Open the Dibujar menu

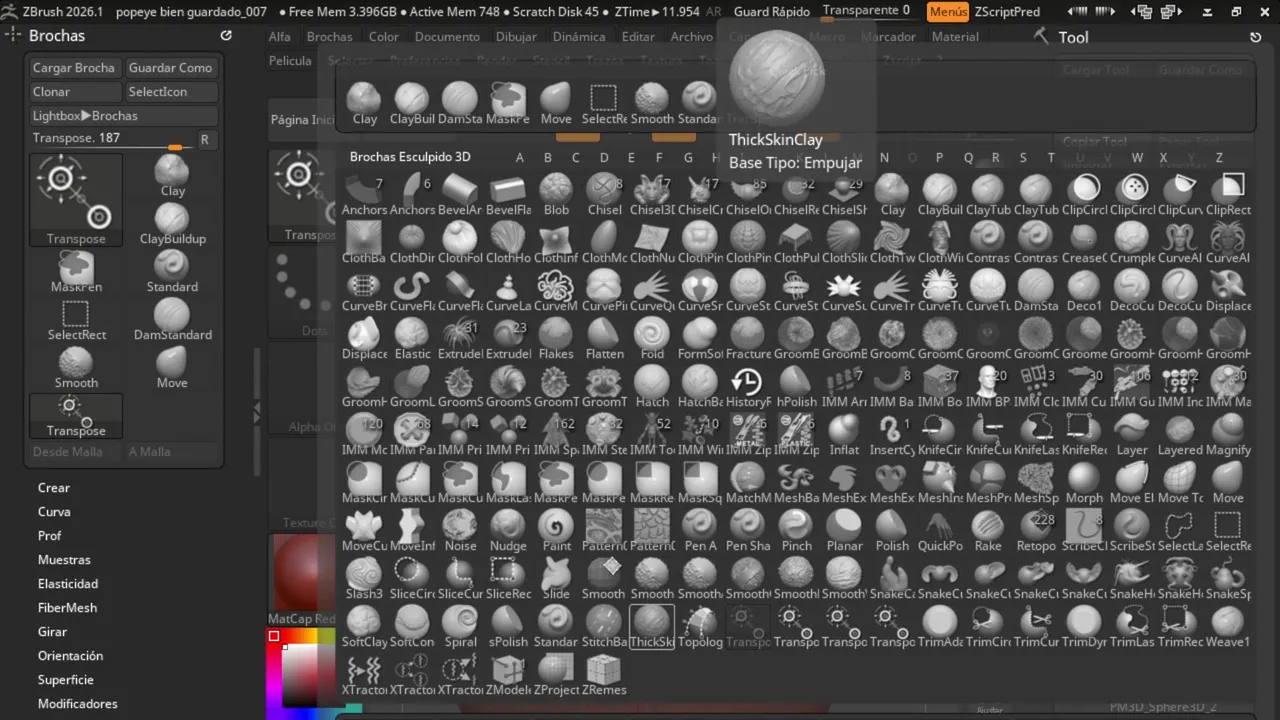point(516,36)
